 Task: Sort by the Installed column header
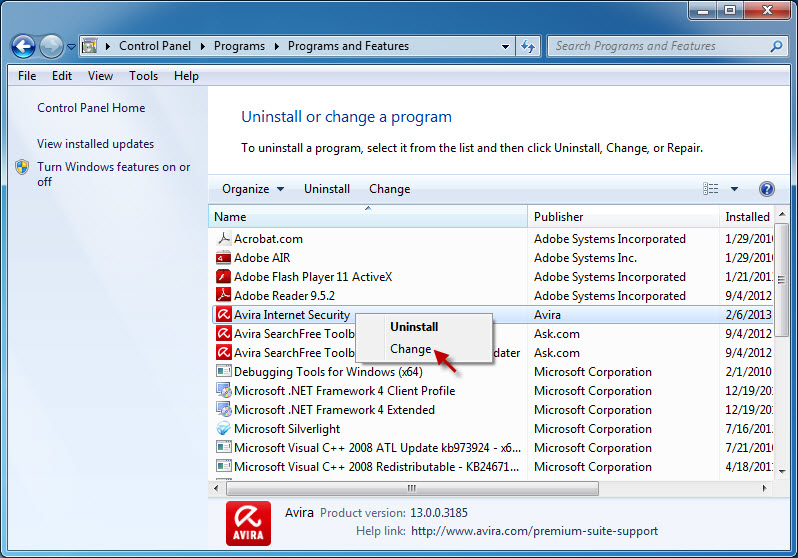pos(747,217)
